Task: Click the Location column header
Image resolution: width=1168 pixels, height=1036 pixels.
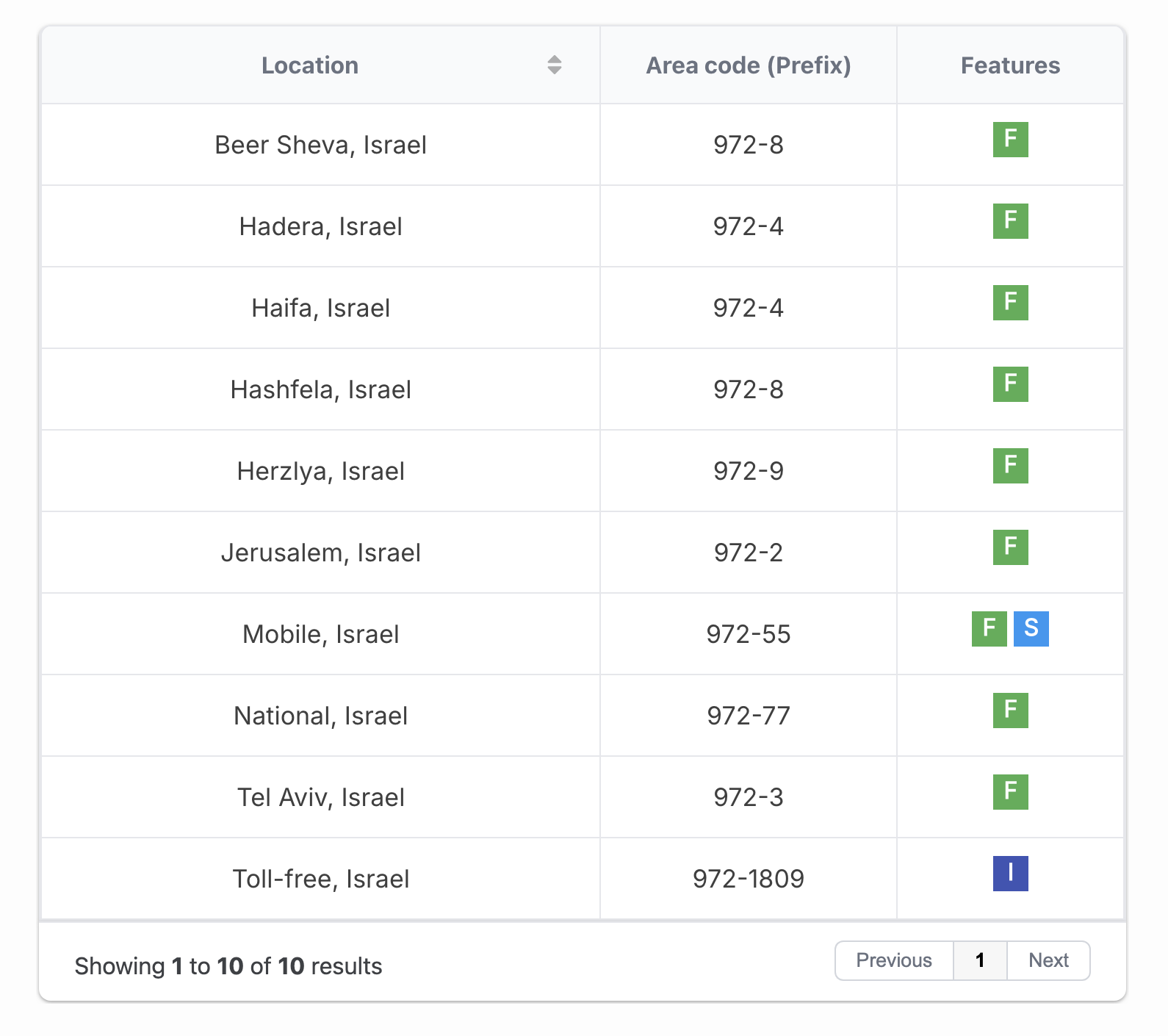Action: pyautogui.click(x=310, y=65)
